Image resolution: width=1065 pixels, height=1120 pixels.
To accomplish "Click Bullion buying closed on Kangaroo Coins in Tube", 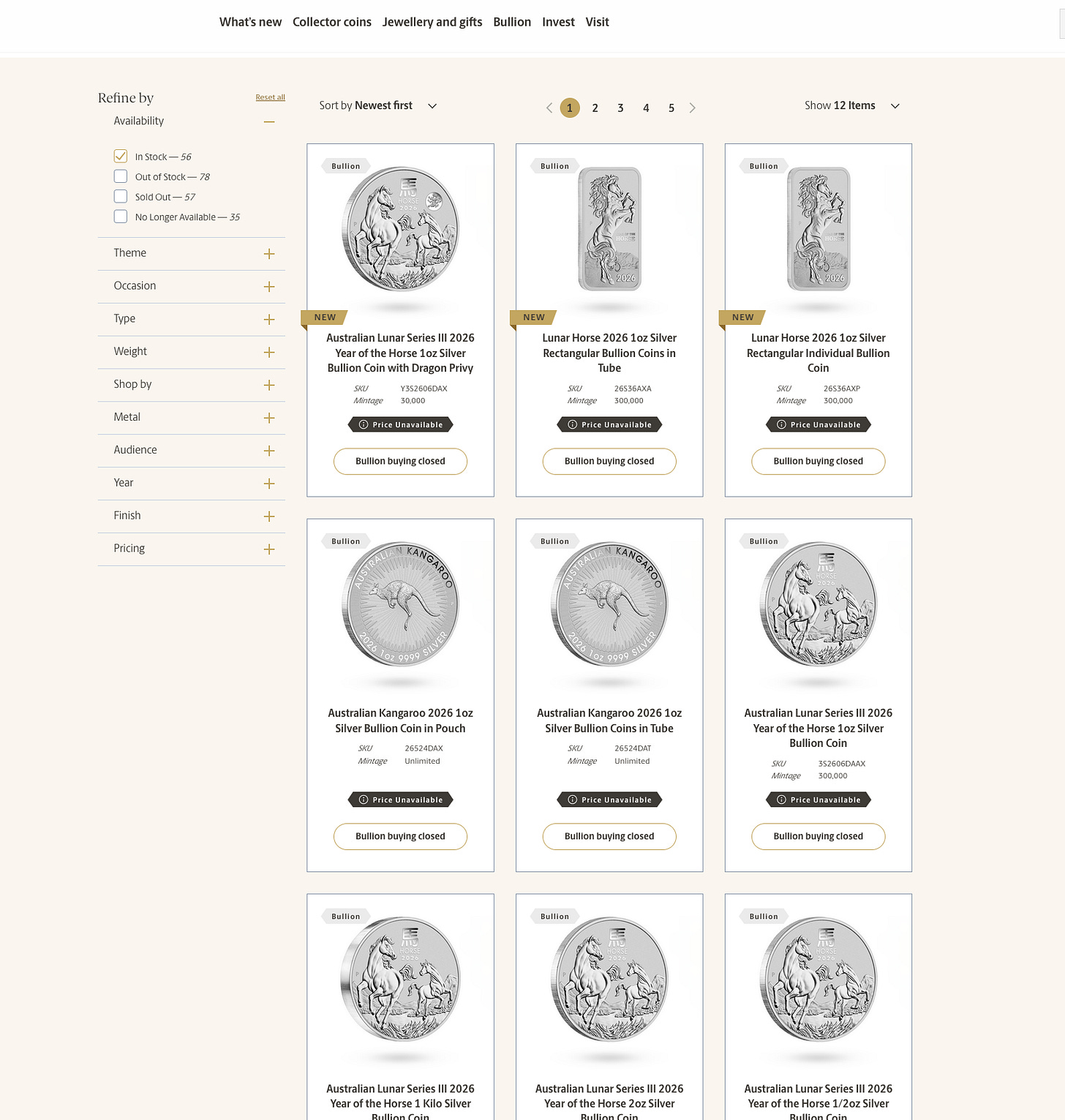I will [609, 837].
